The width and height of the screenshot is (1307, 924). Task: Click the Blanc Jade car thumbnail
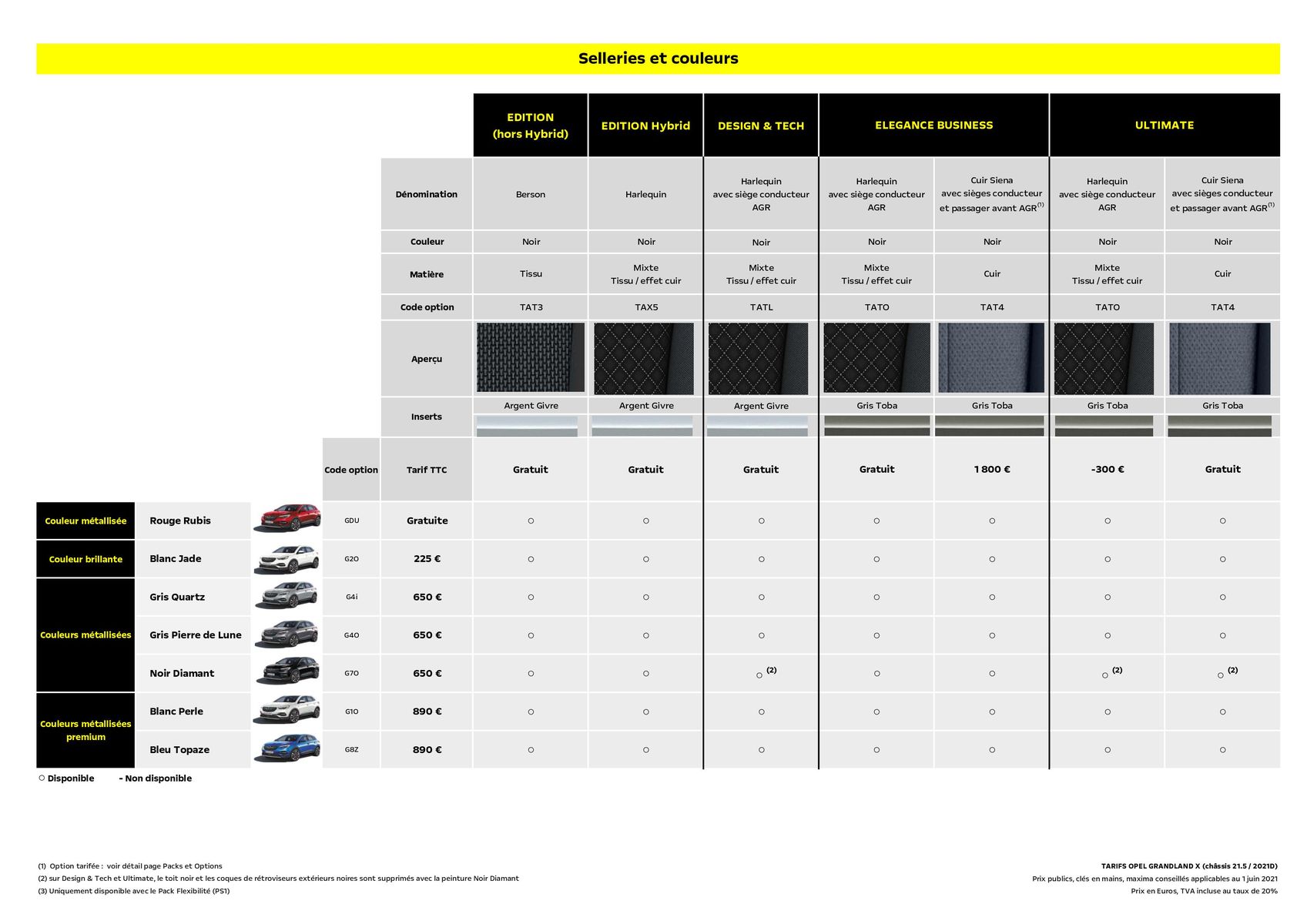point(287,558)
